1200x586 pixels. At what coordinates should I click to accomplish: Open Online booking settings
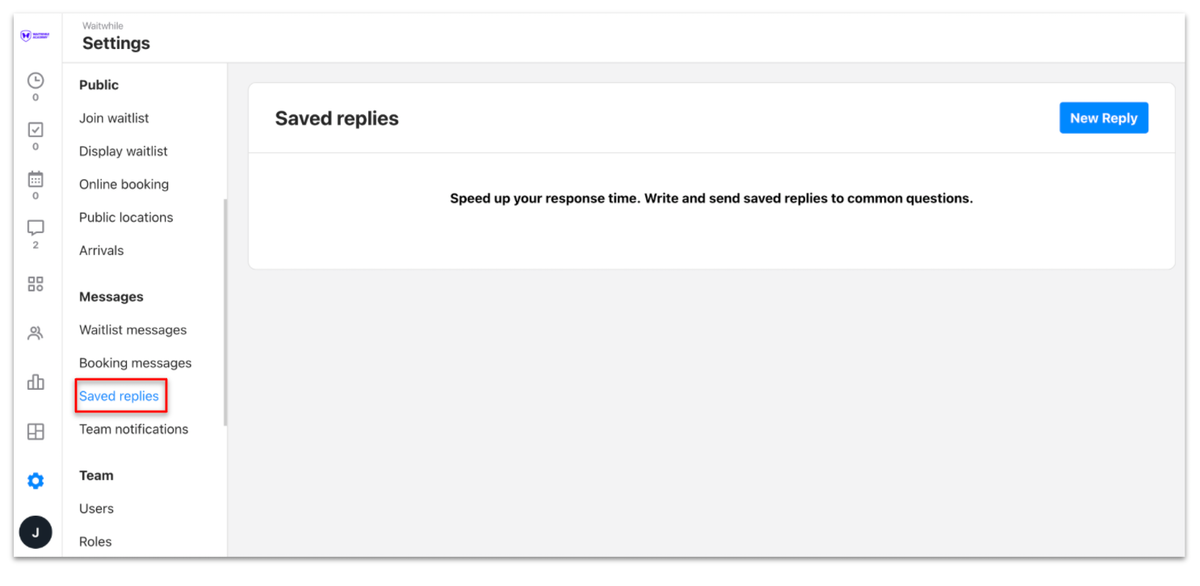(124, 184)
